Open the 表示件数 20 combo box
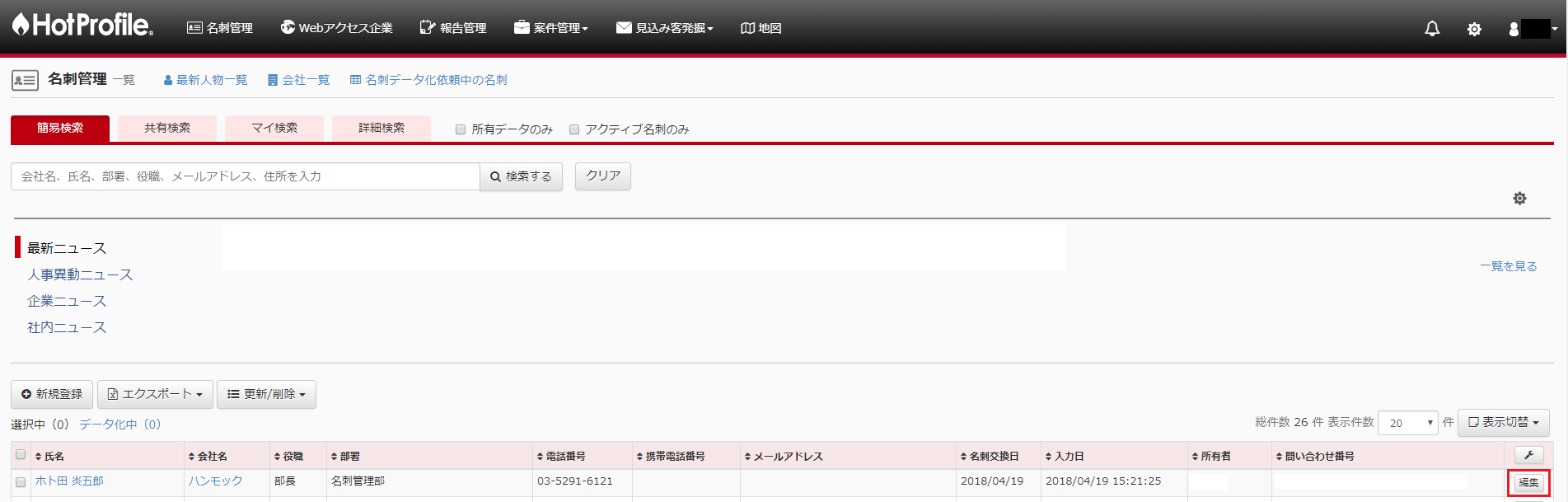1568x502 pixels. pos(1408,423)
